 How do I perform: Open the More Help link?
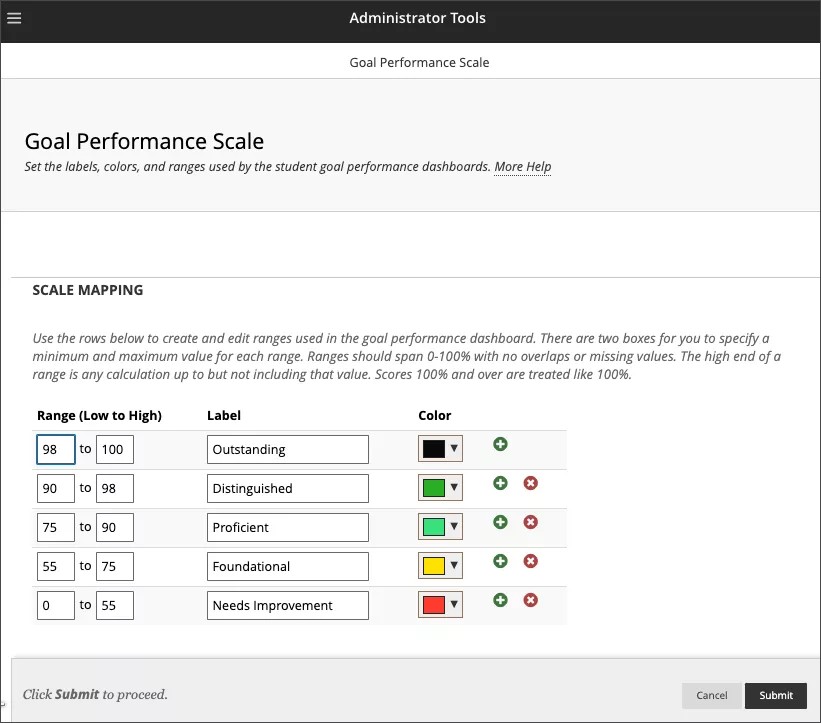[x=522, y=166]
